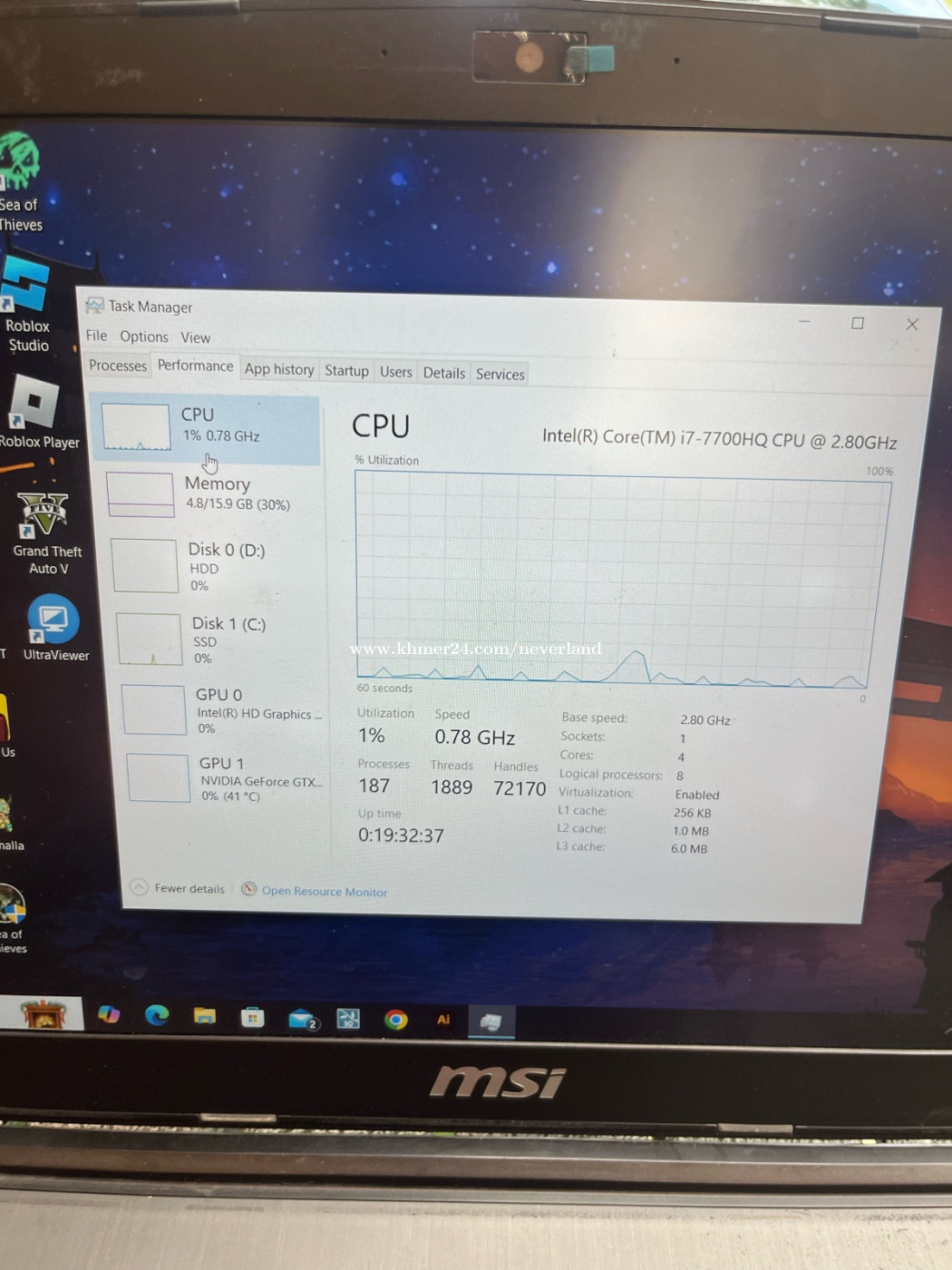Open Adobe Illustrator taskbar icon
The image size is (952, 1270).
443,1020
